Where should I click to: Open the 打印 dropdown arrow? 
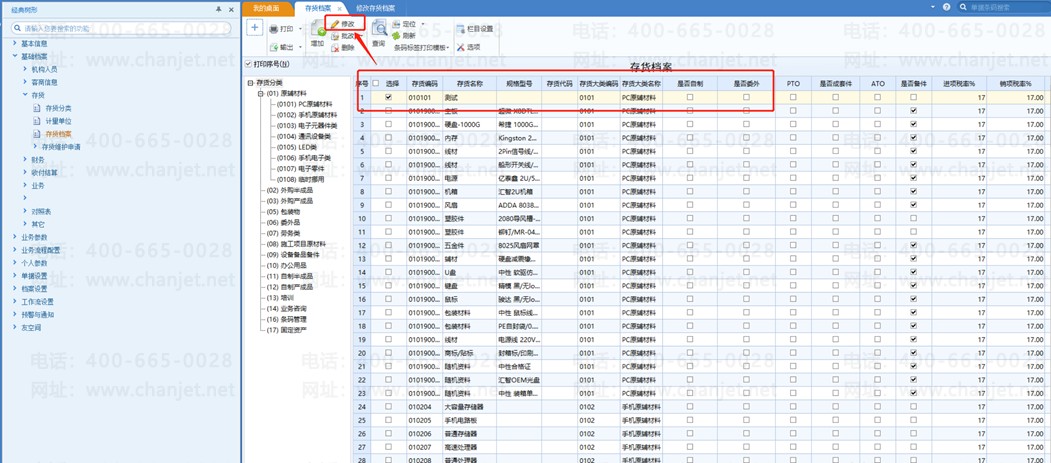[x=300, y=29]
